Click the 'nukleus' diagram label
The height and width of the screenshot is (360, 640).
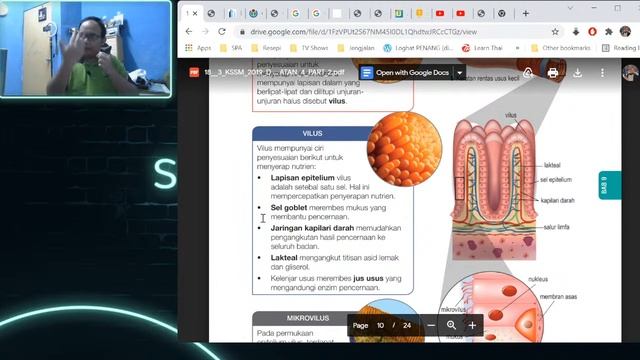pos(538,279)
